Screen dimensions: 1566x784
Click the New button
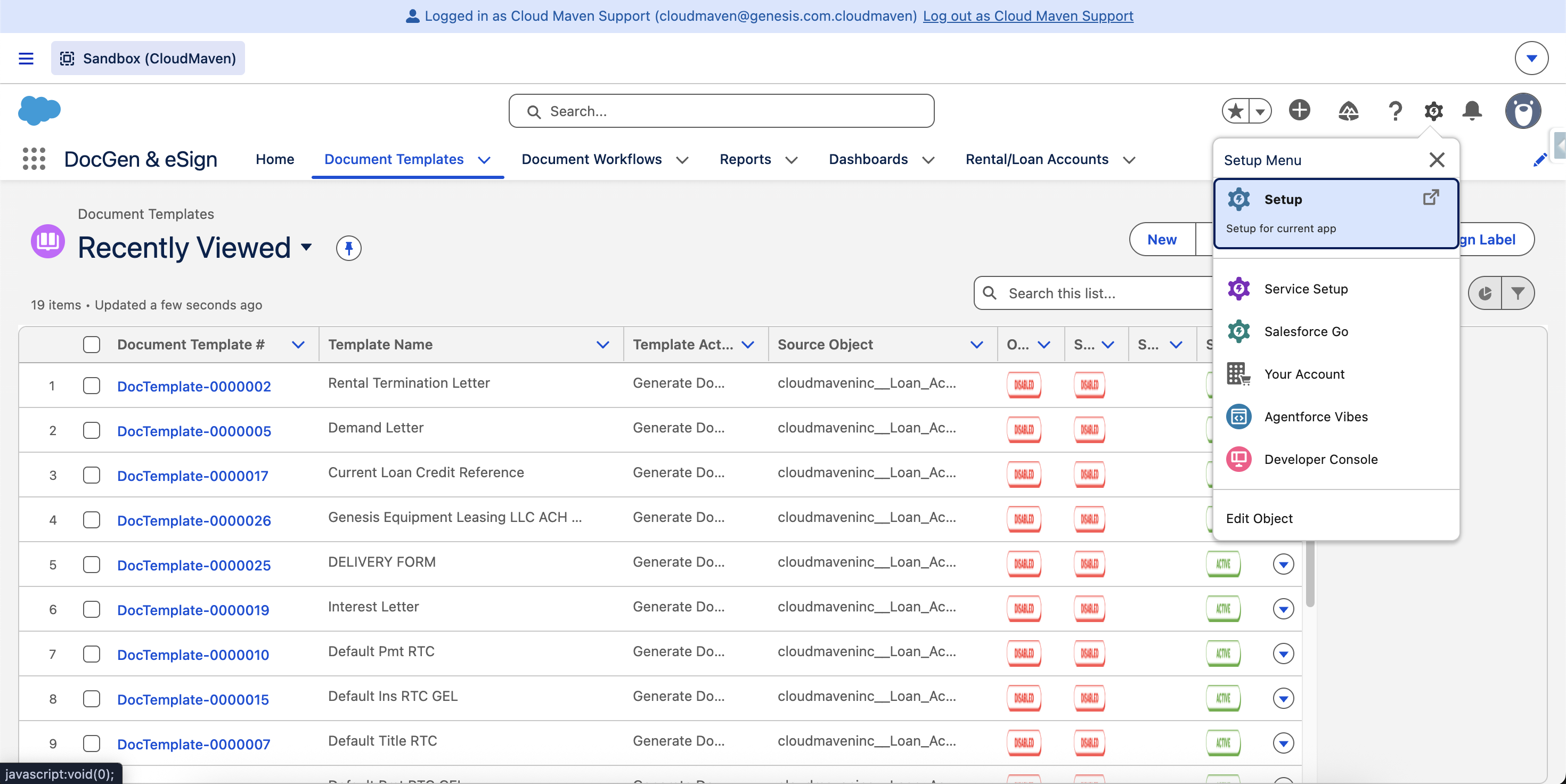[1162, 240]
